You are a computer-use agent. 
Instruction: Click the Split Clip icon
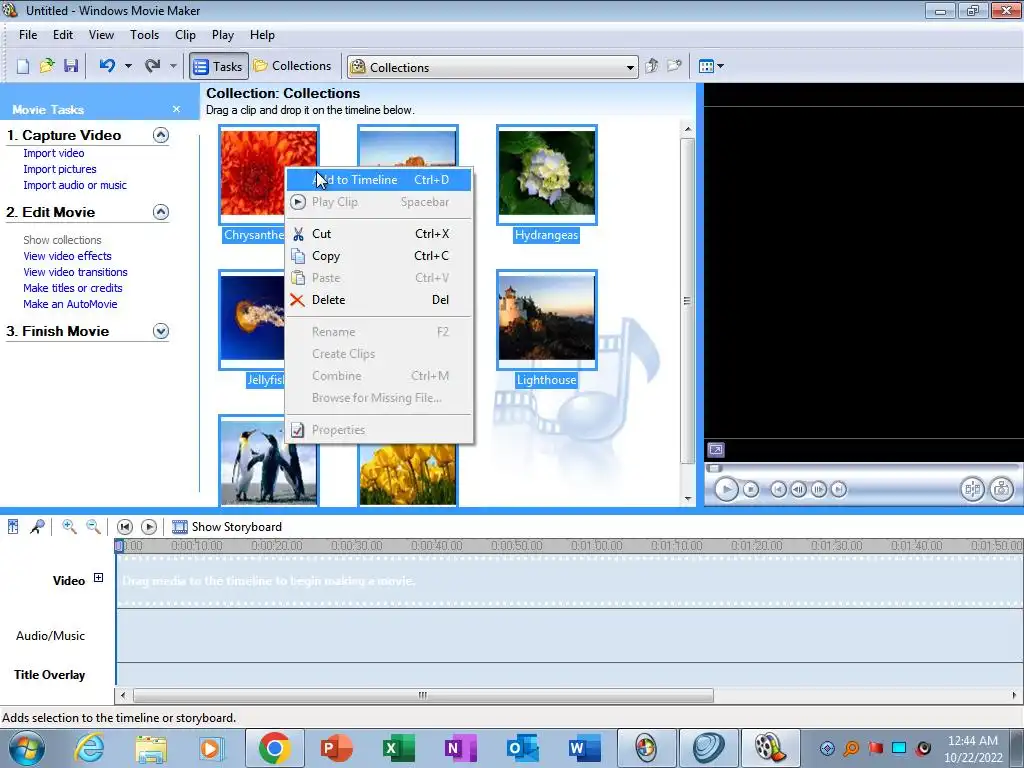pos(972,489)
